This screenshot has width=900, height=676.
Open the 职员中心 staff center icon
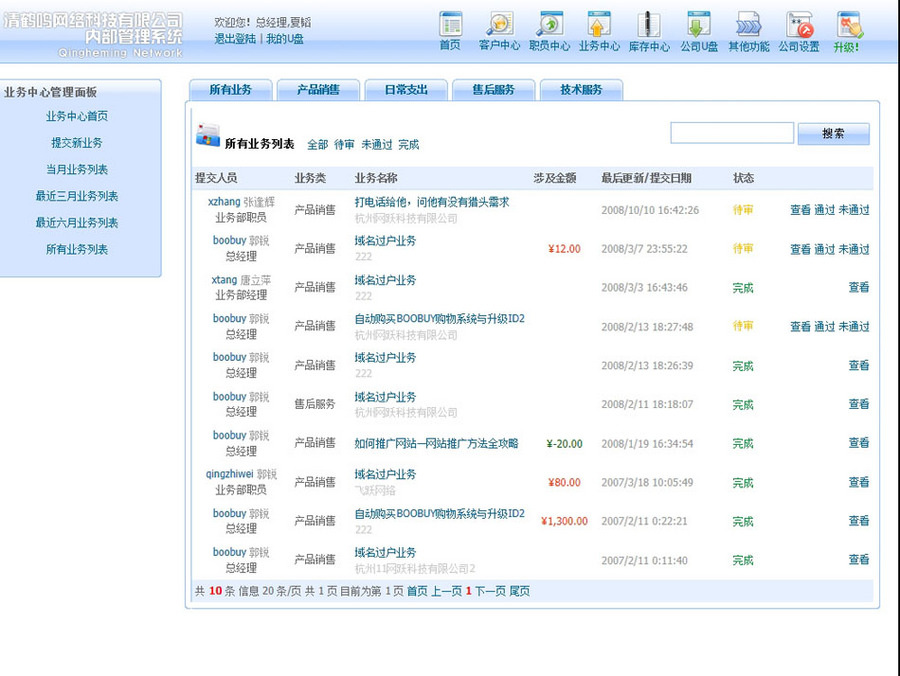pyautogui.click(x=549, y=24)
